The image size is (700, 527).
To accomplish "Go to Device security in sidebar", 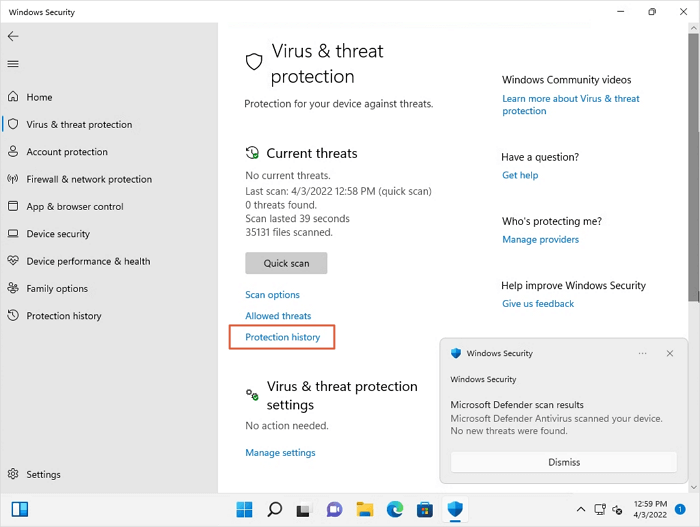I will [58, 234].
